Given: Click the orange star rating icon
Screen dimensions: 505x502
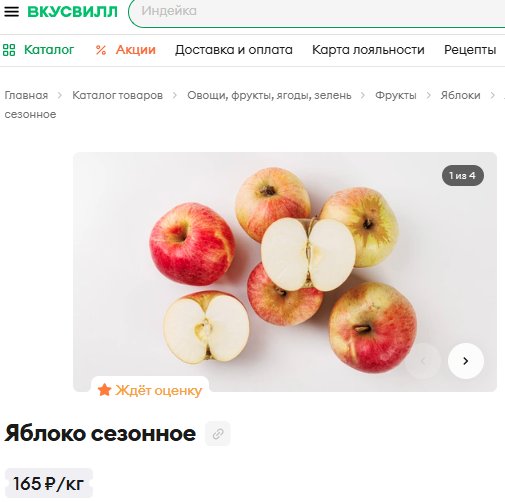Looking at the screenshot, I should 104,390.
